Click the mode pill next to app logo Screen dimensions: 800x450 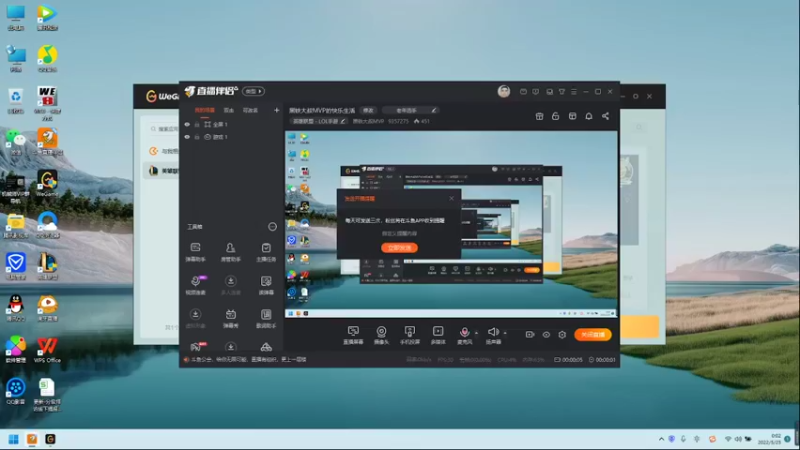(x=254, y=91)
